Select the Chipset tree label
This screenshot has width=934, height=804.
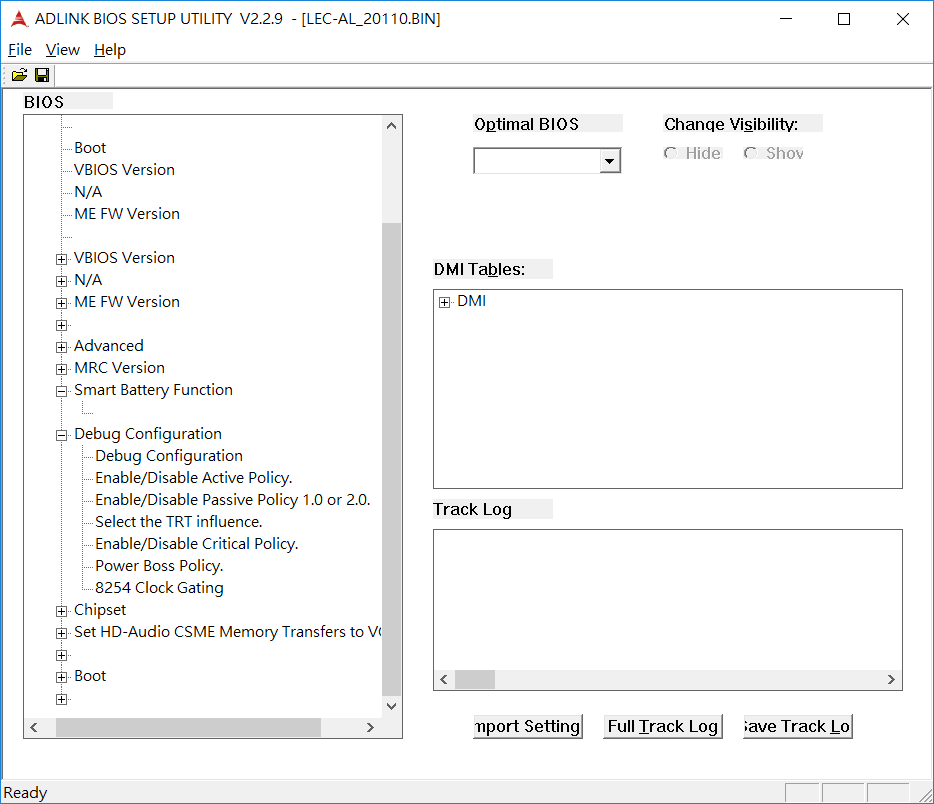[100, 610]
